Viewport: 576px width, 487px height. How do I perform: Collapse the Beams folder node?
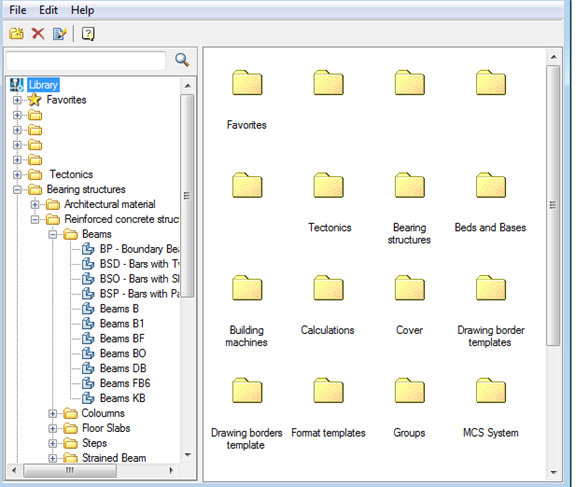point(52,234)
